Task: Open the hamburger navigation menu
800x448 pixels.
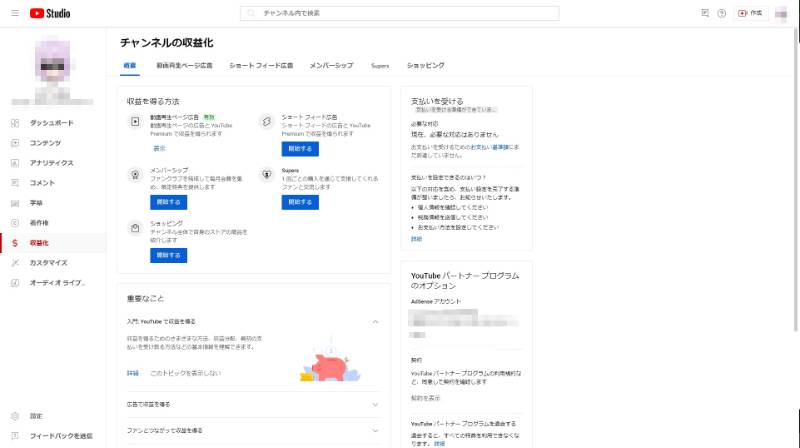Action: tap(15, 13)
